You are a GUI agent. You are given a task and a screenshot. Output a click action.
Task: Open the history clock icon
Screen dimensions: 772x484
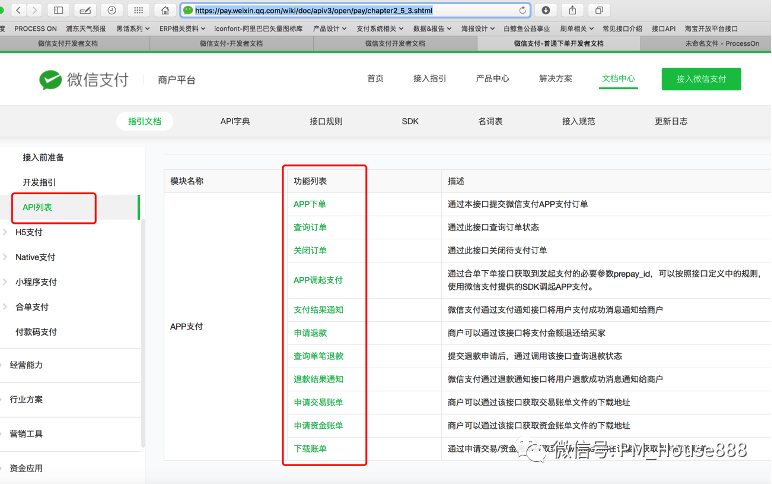coord(112,10)
